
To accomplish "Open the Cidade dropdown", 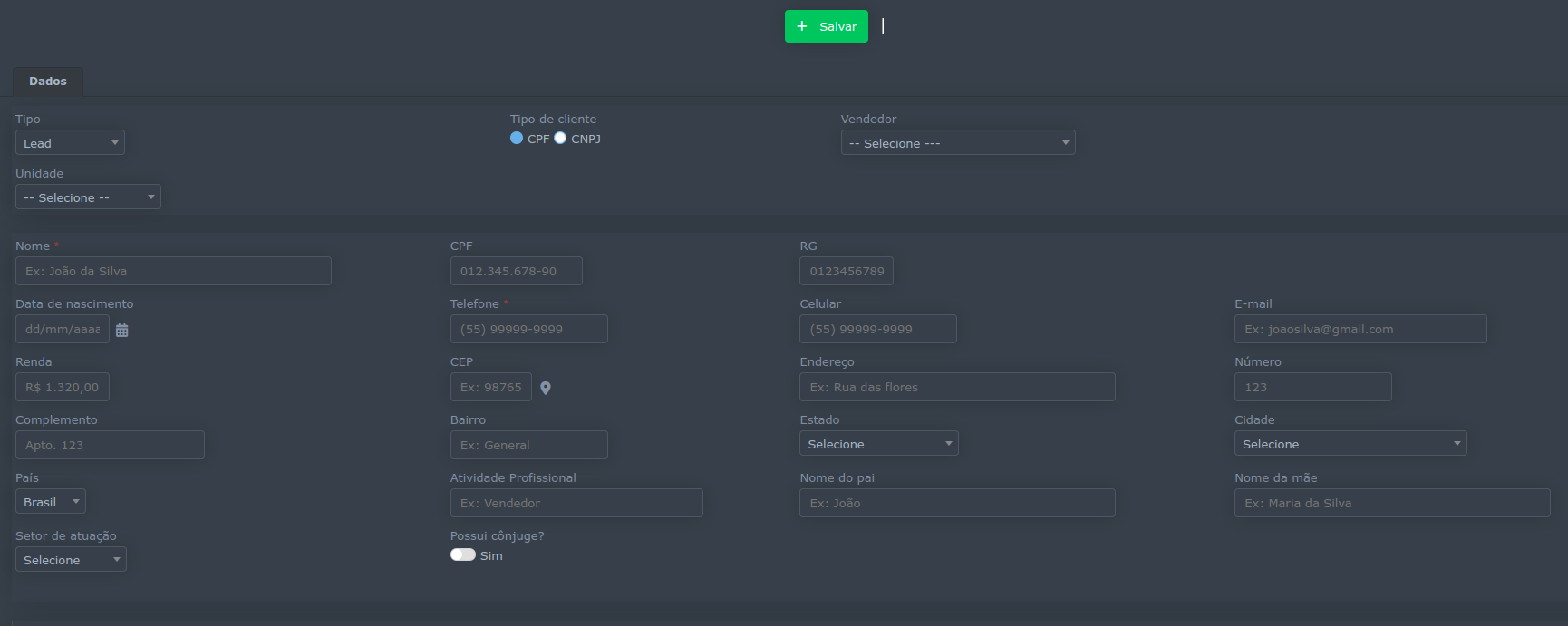I will 1350,444.
